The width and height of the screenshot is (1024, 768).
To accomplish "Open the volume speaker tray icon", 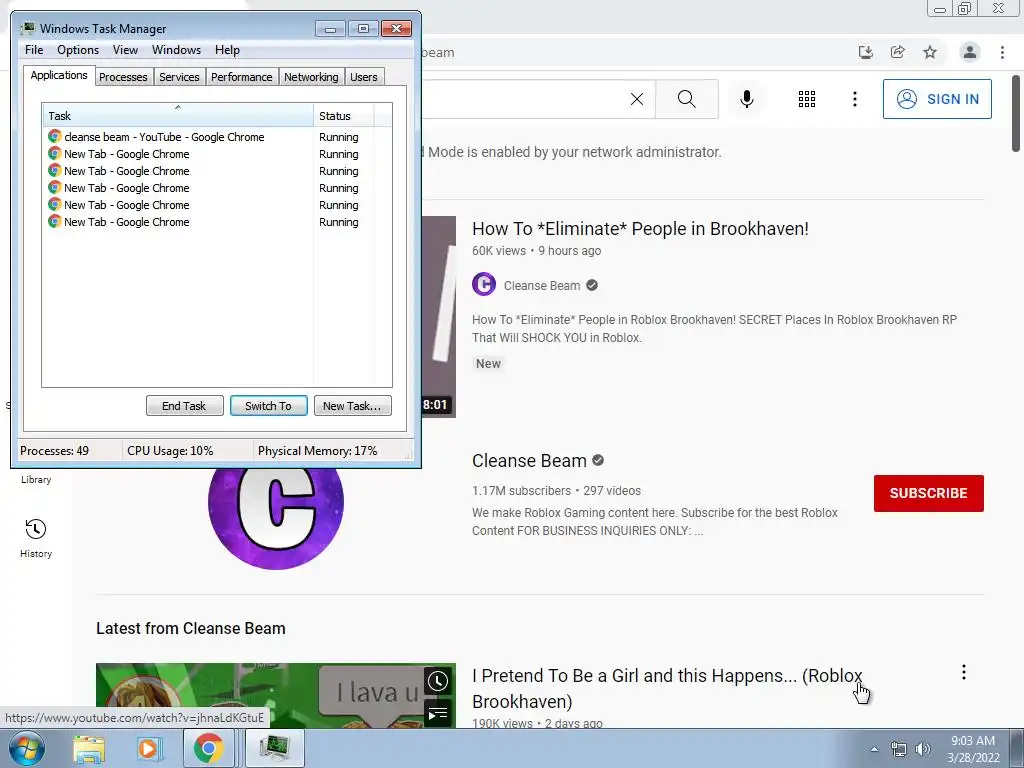I will pyautogui.click(x=922, y=749).
